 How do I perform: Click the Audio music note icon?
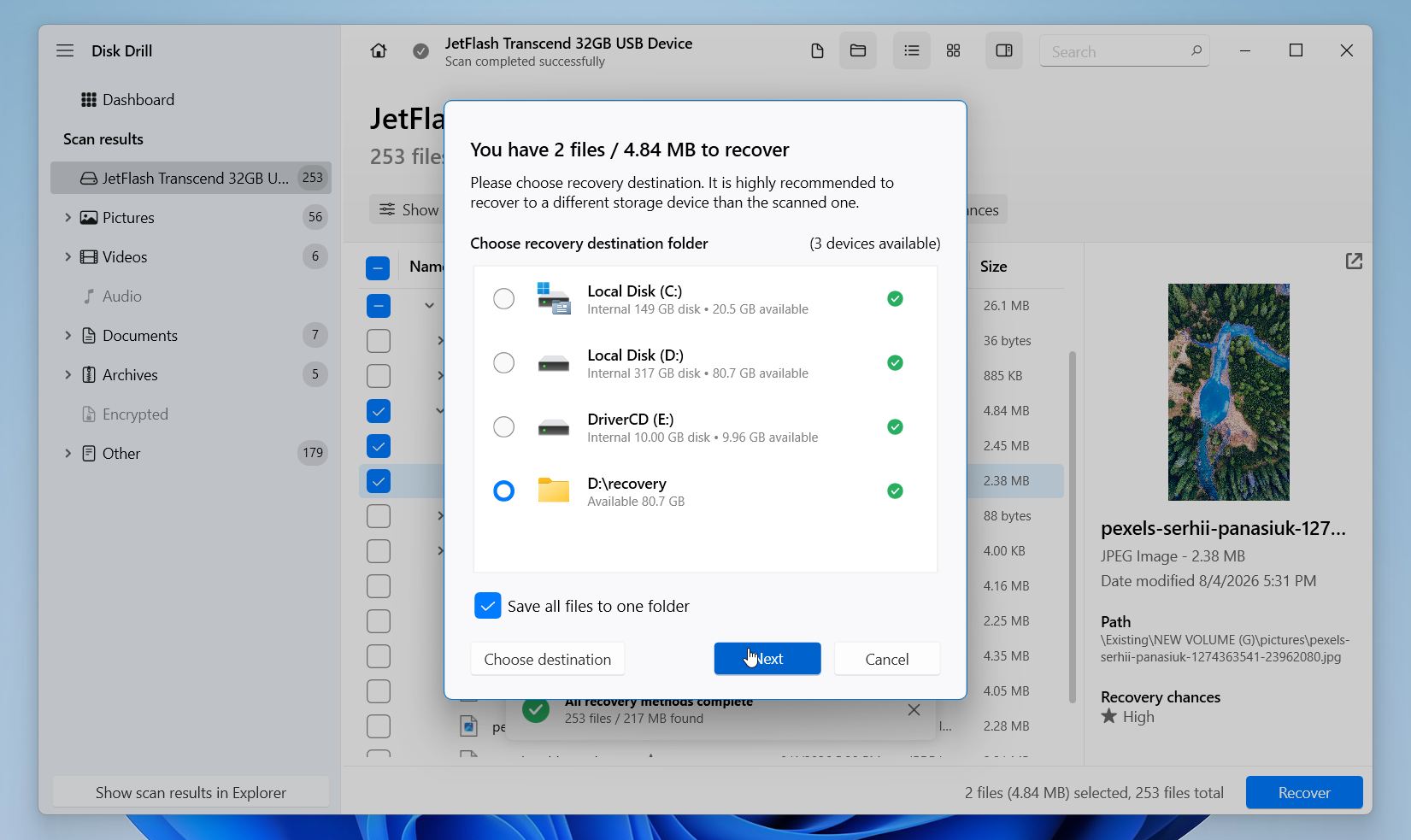(x=89, y=297)
